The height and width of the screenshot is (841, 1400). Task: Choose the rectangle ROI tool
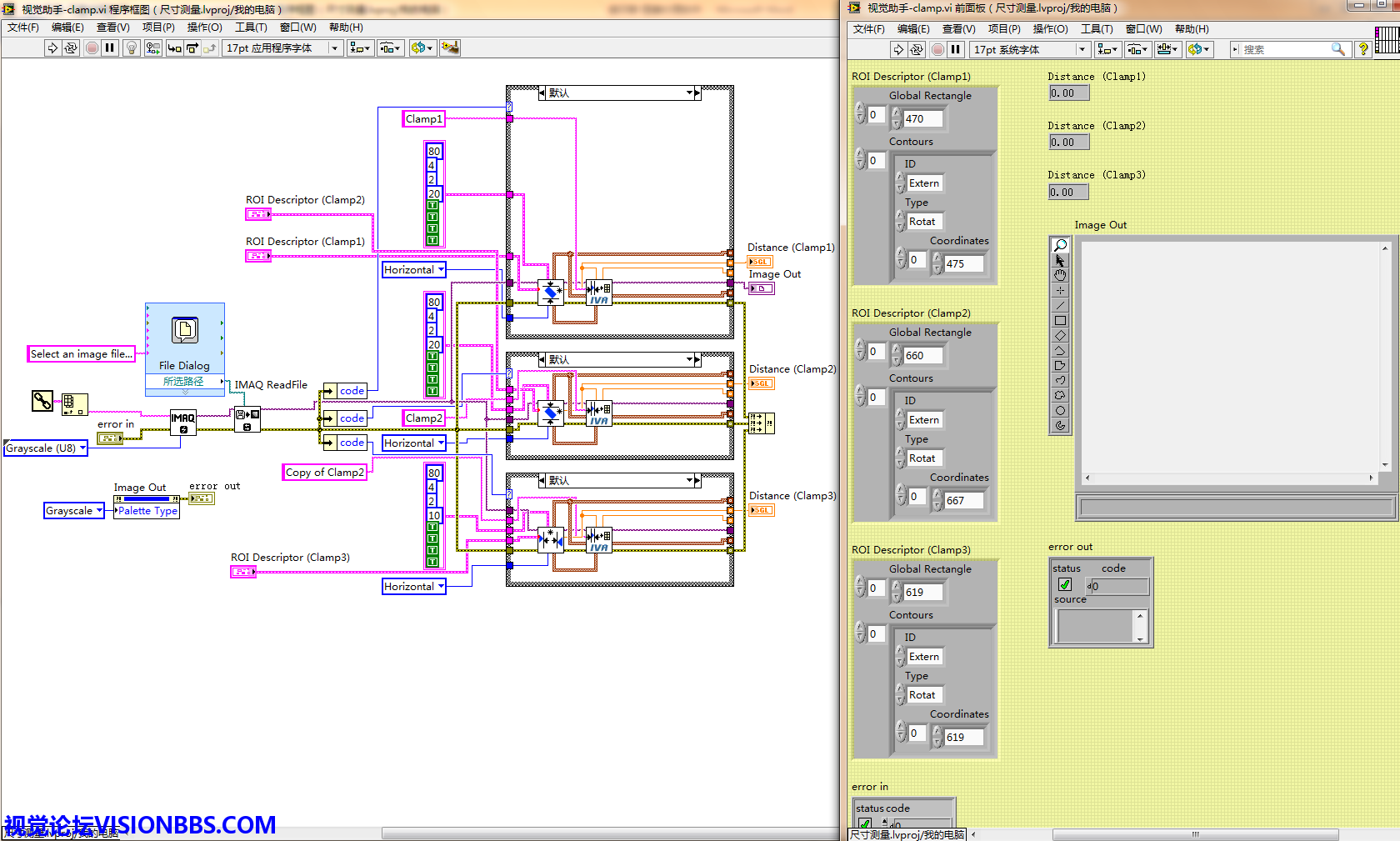click(1060, 320)
